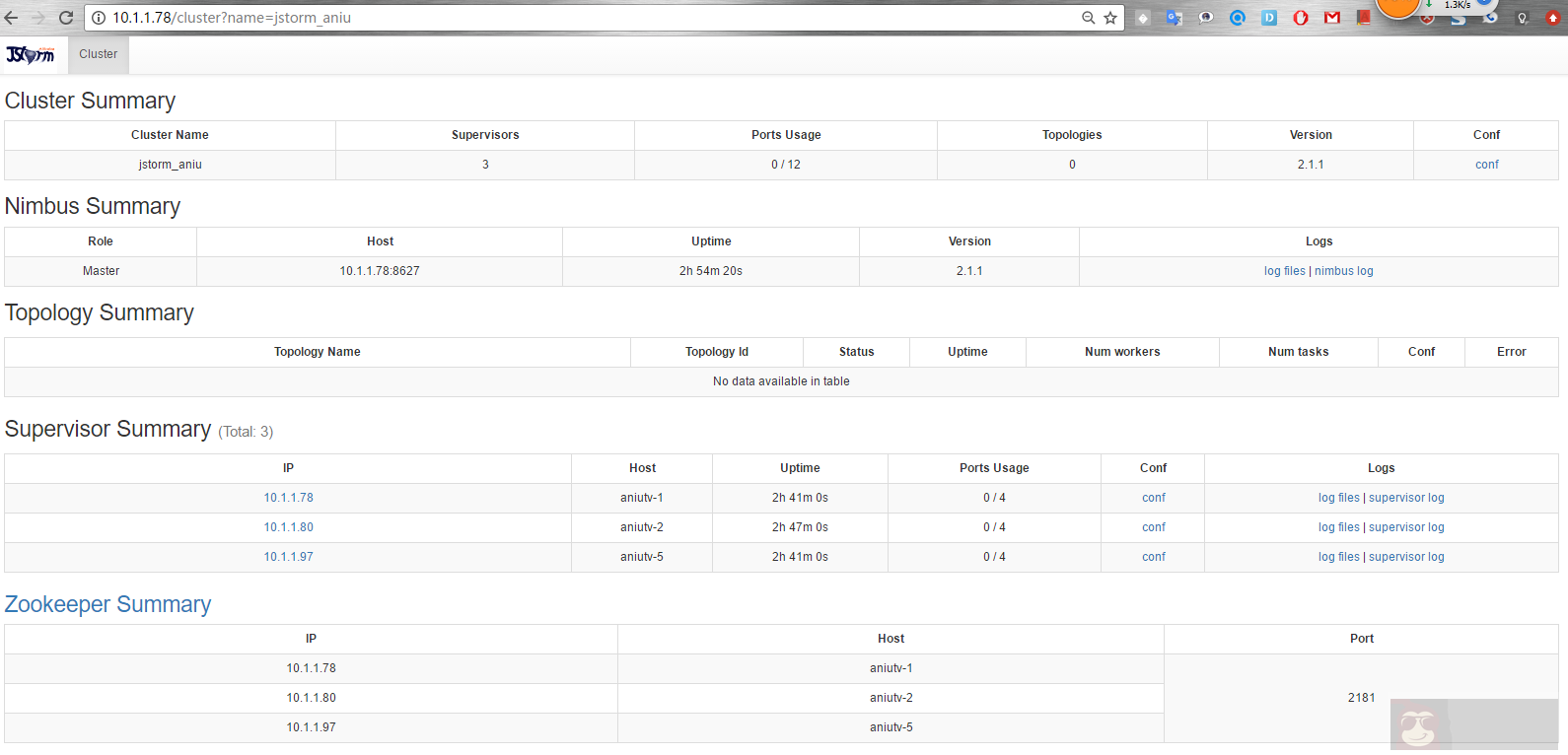1568x755 pixels.
Task: Open the Gmail checker extension
Action: [1332, 18]
